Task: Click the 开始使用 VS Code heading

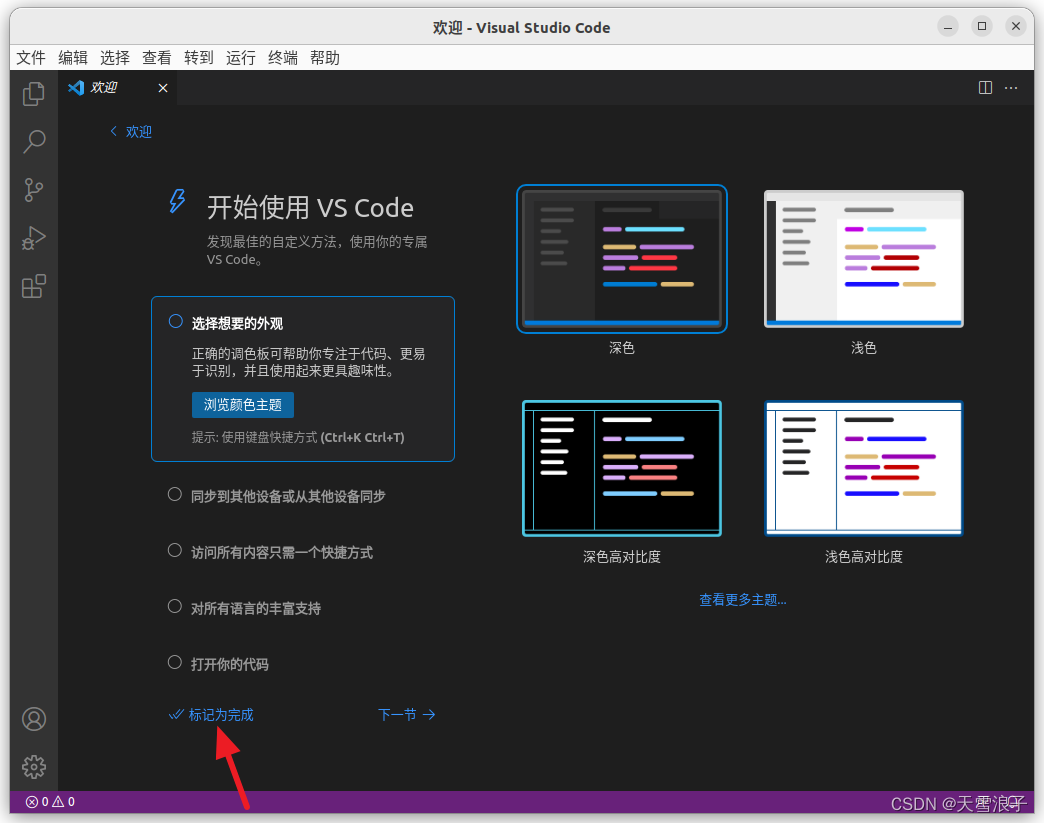Action: [x=310, y=208]
